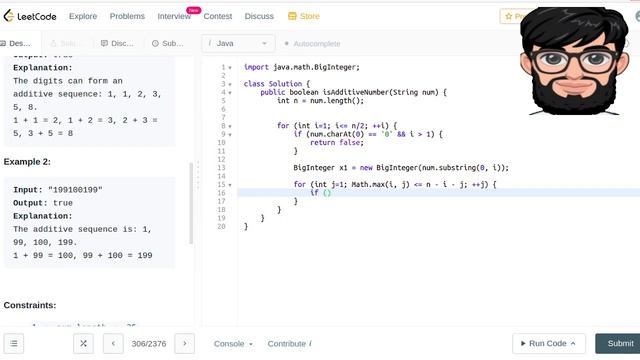
Task: Click the Run Code button
Action: [x=549, y=344]
